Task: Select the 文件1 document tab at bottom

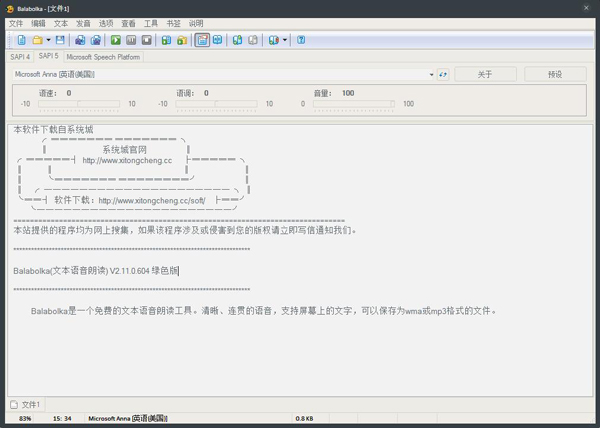Action: point(25,405)
